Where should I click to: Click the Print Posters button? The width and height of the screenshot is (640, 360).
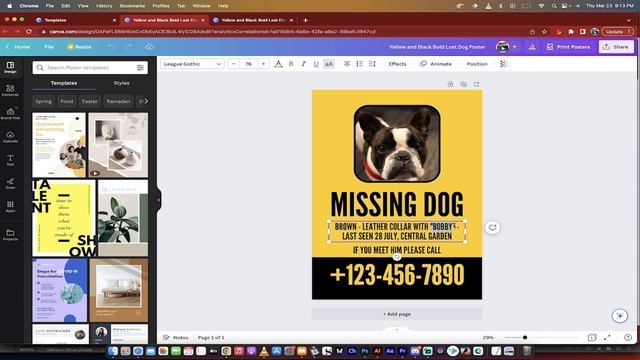point(569,47)
